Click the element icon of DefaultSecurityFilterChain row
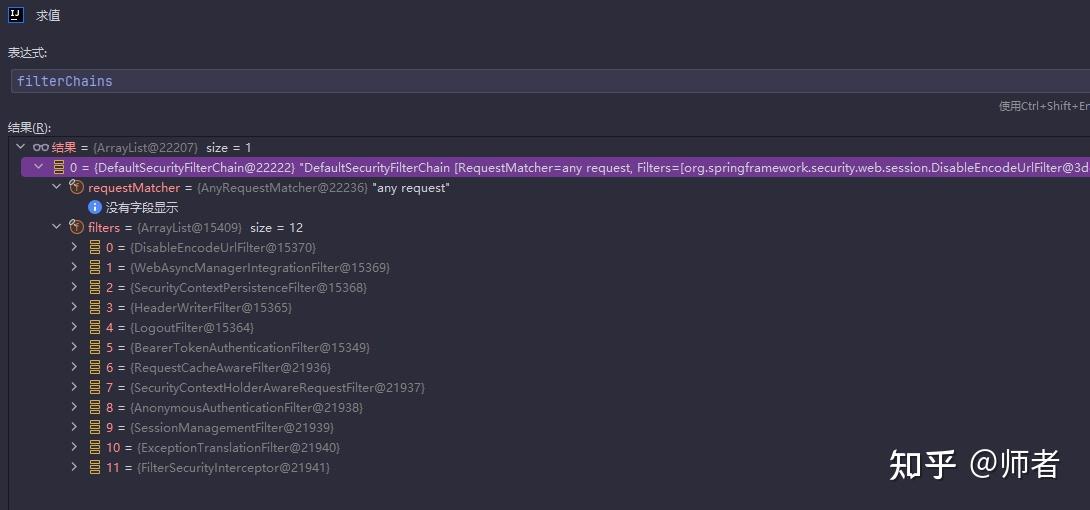The height and width of the screenshot is (510, 1090). [59, 167]
